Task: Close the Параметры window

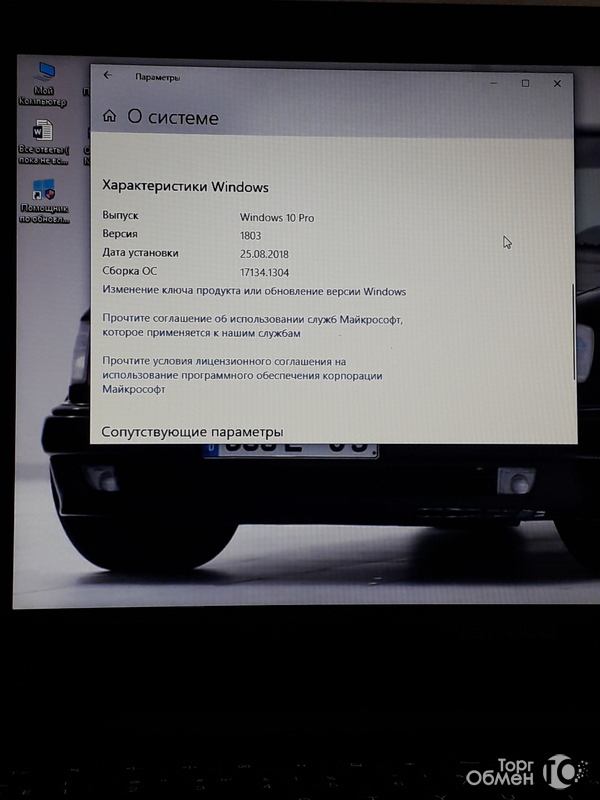Action: click(x=558, y=83)
